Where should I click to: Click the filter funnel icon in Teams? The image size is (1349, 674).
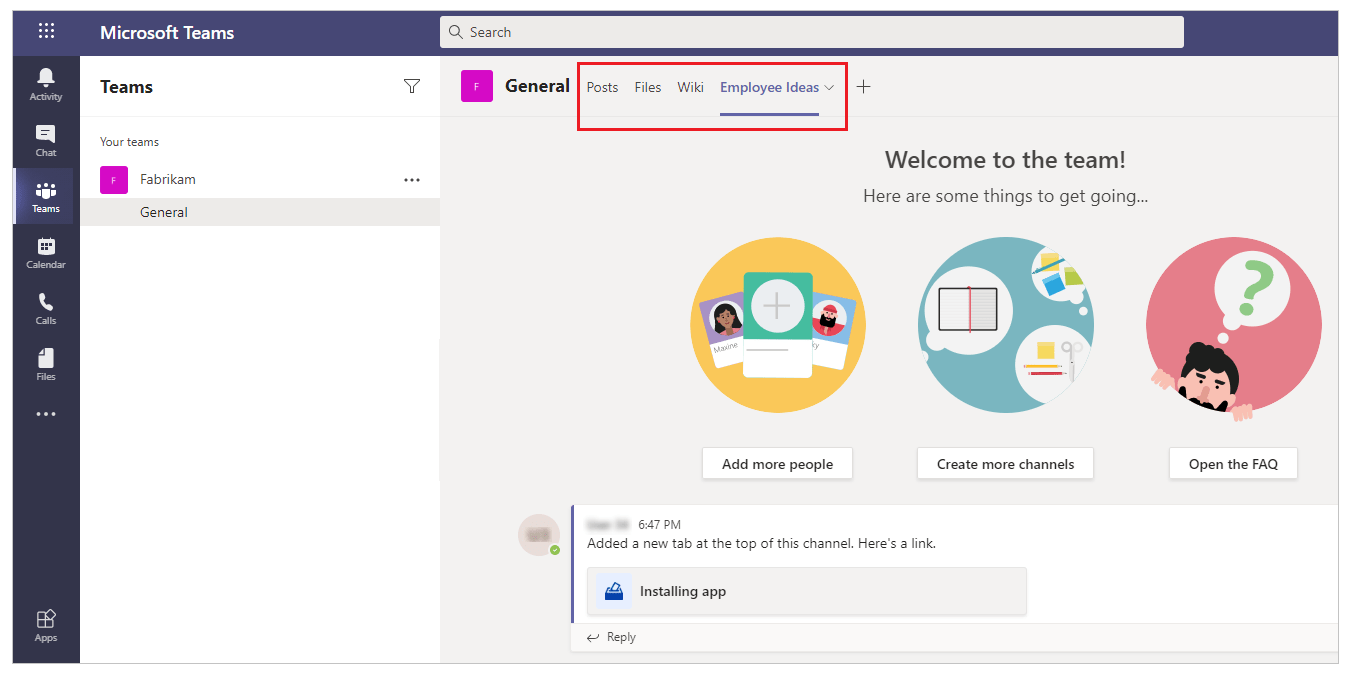[411, 87]
